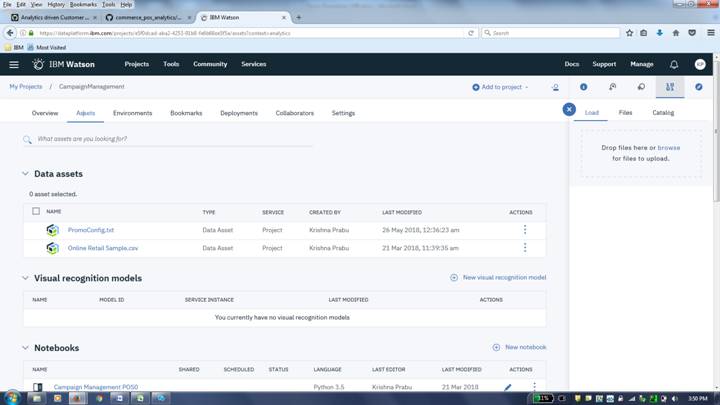Click the PromoConfig.txt asset icon
Image resolution: width=720 pixels, height=405 pixels.
(x=52, y=230)
